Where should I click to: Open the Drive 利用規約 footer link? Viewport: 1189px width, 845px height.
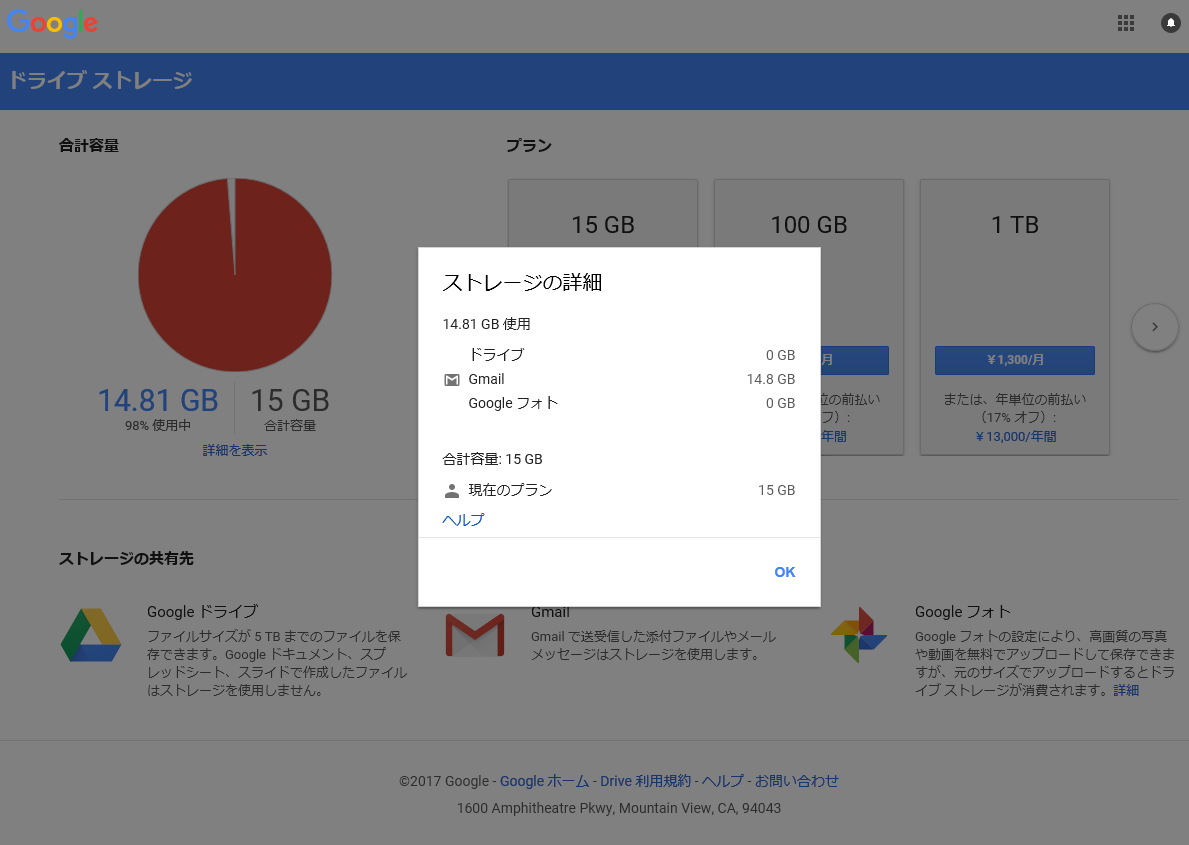(646, 781)
